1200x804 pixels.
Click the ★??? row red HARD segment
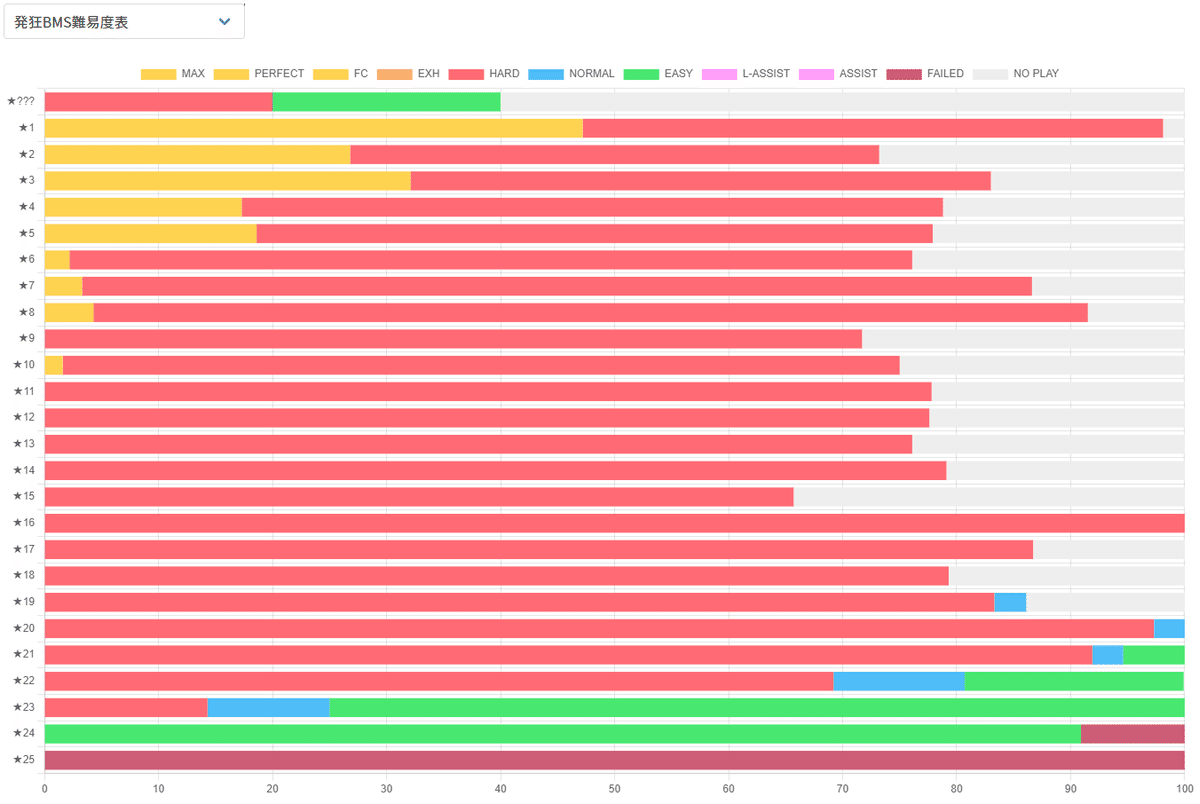pos(158,102)
